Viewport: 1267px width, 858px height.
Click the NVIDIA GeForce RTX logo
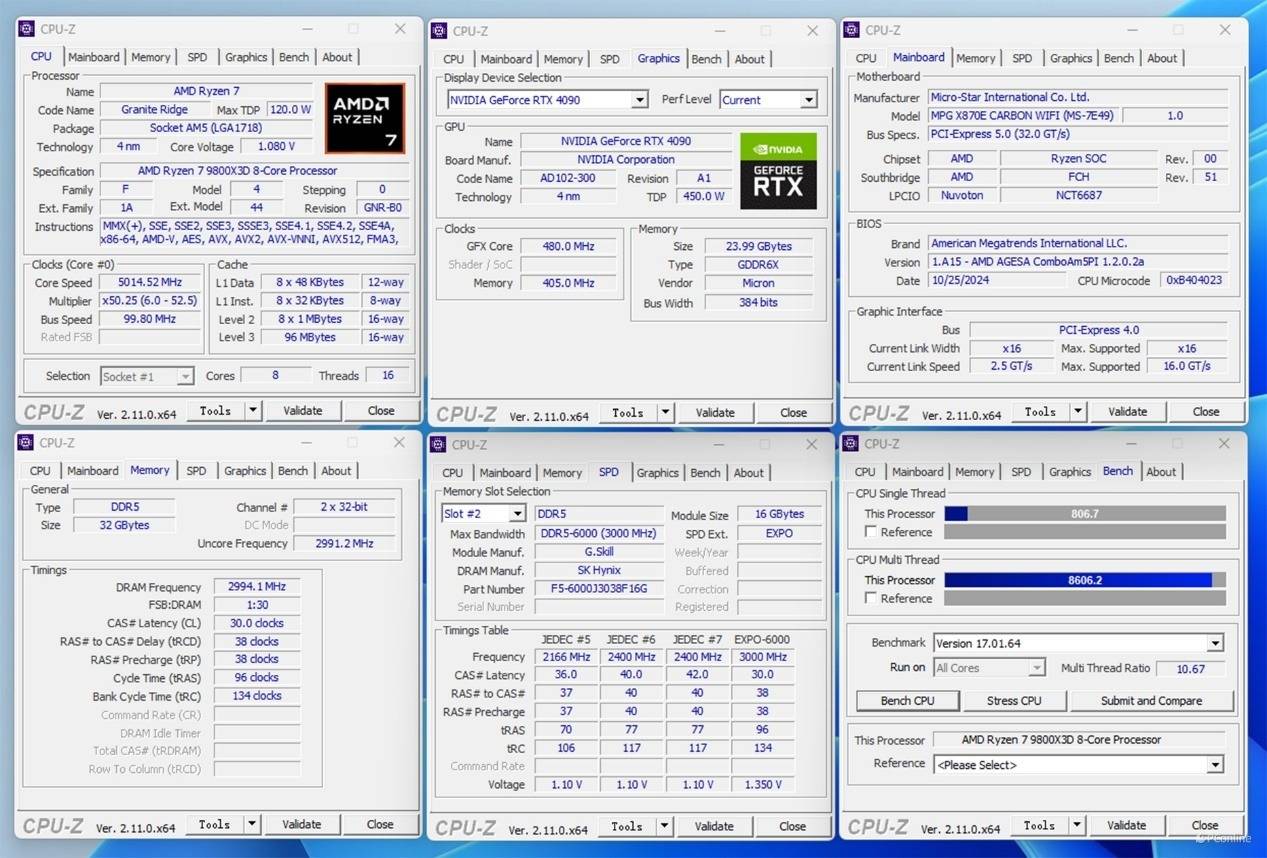[778, 171]
